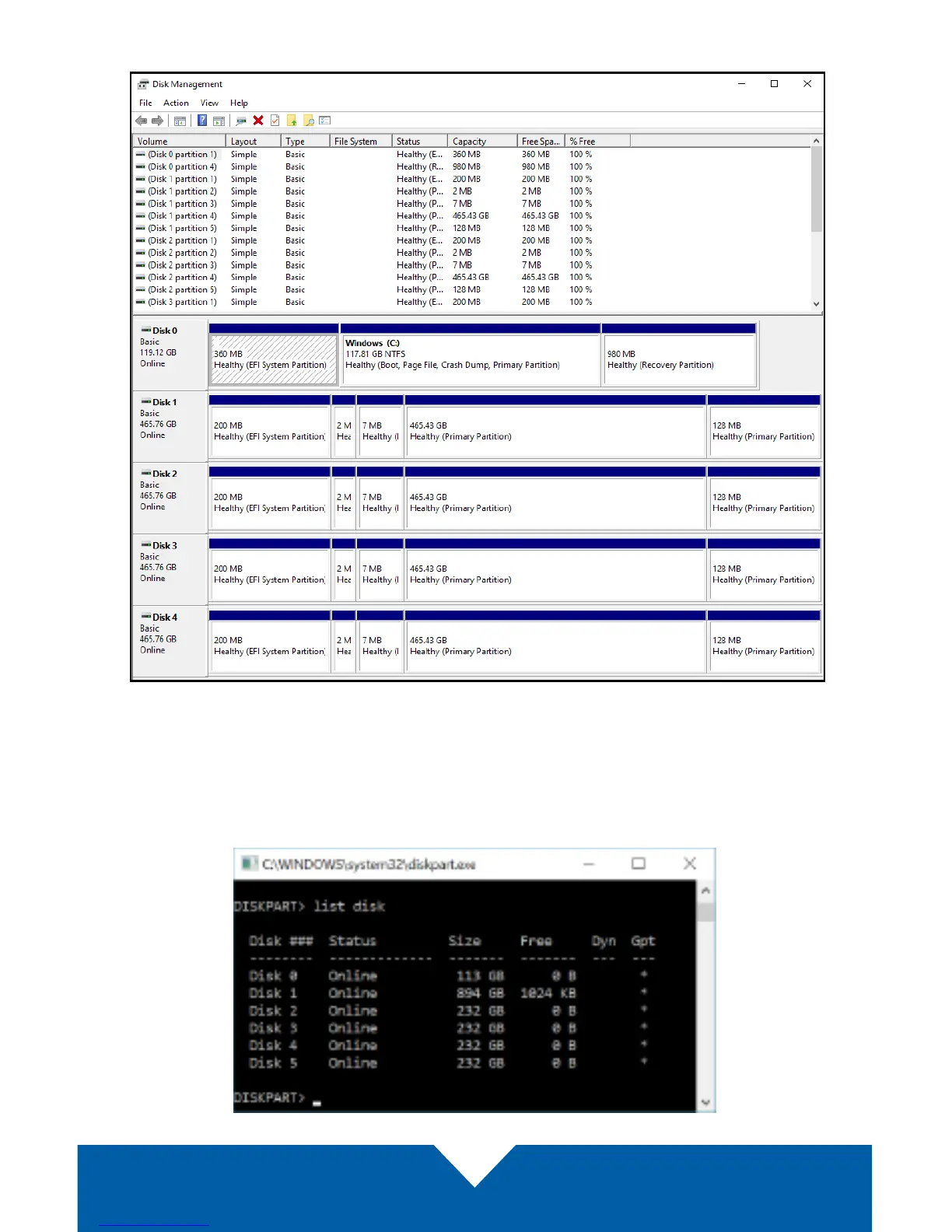952x1232 pixels.
Task: Select volume row (Disk 0 partition 4)
Action: pyautogui.click(x=472, y=166)
